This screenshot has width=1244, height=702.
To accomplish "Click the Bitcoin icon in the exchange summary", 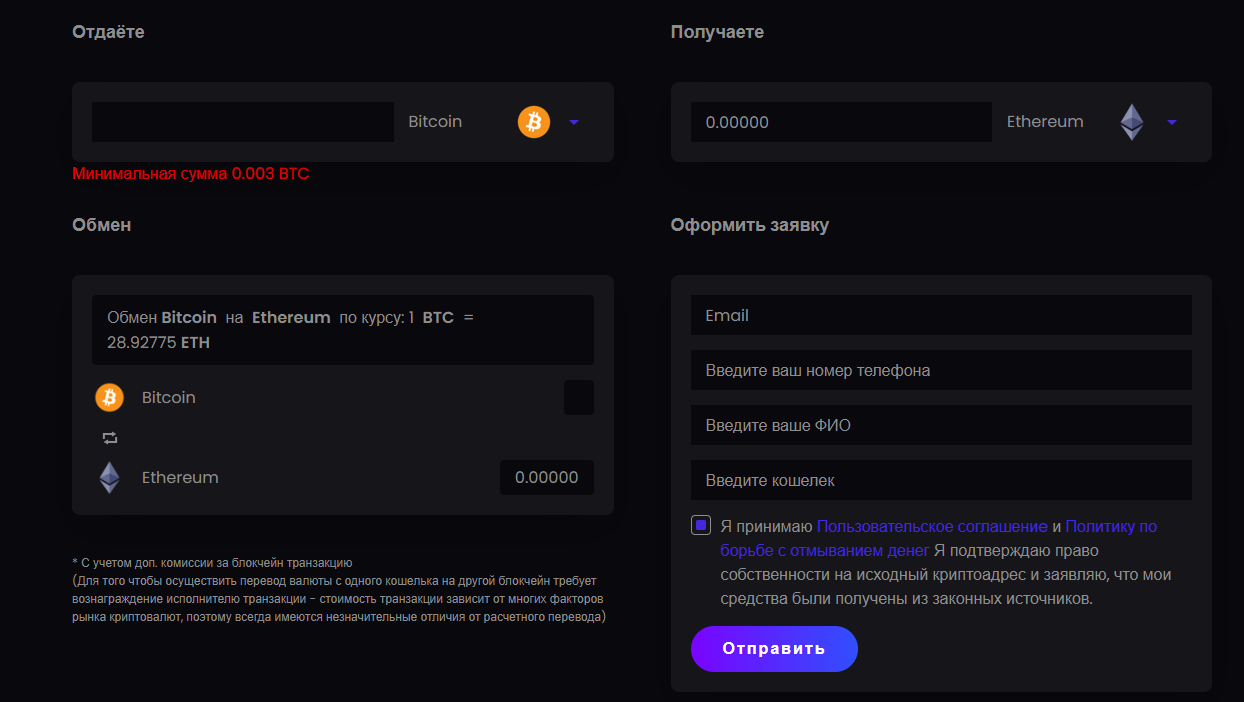I will point(109,398).
